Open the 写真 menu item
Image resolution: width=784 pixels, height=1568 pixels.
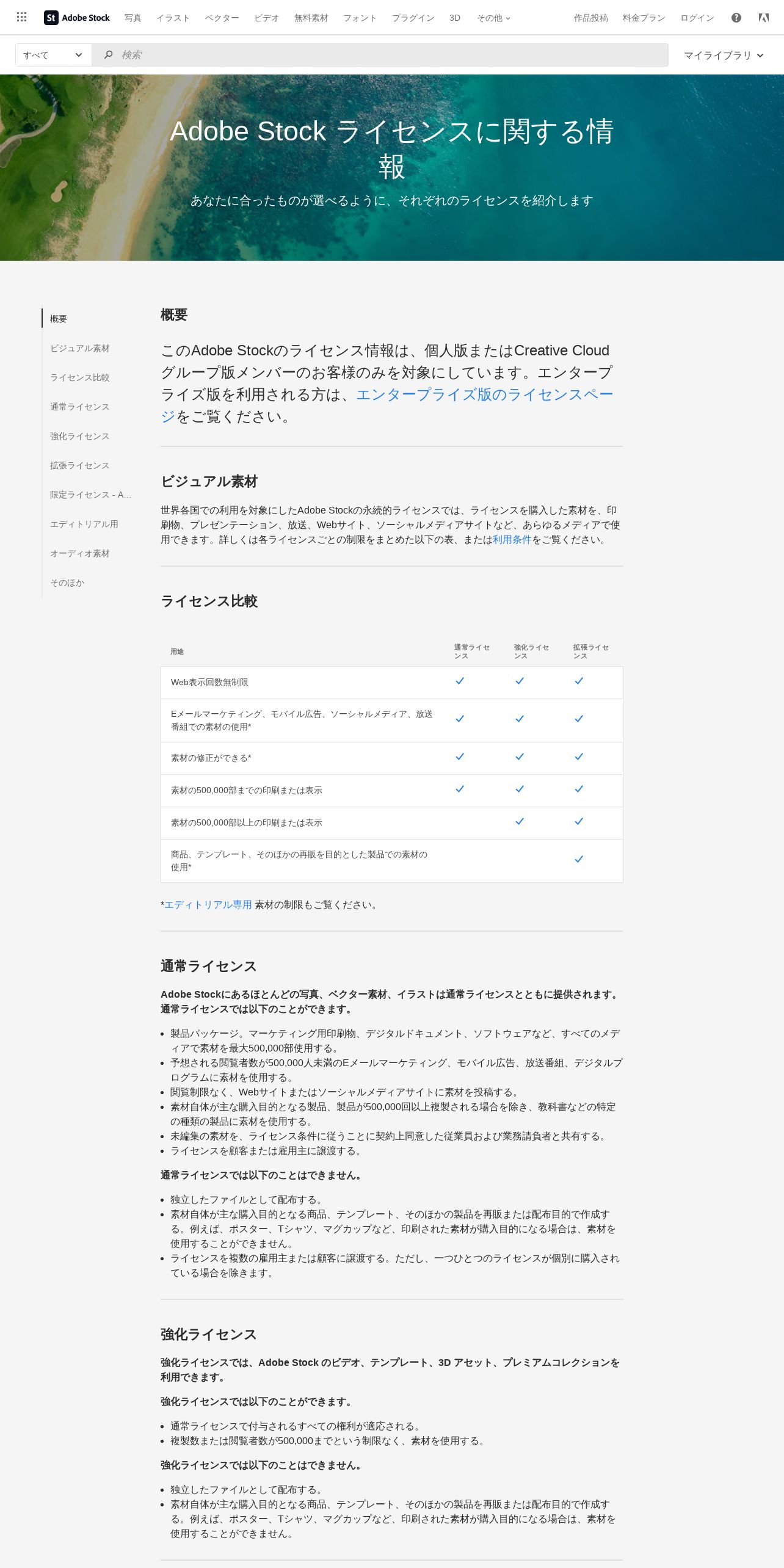point(132,18)
